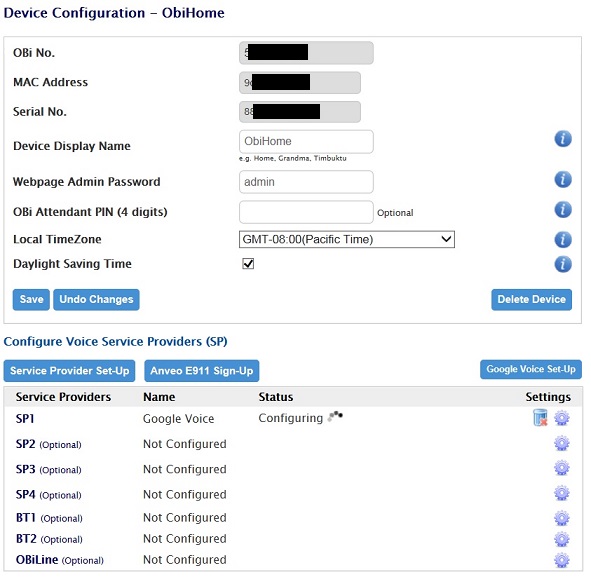This screenshot has height=577, width=591.
Task: Click 'Service Providers' column header
Action: pyautogui.click(x=63, y=397)
